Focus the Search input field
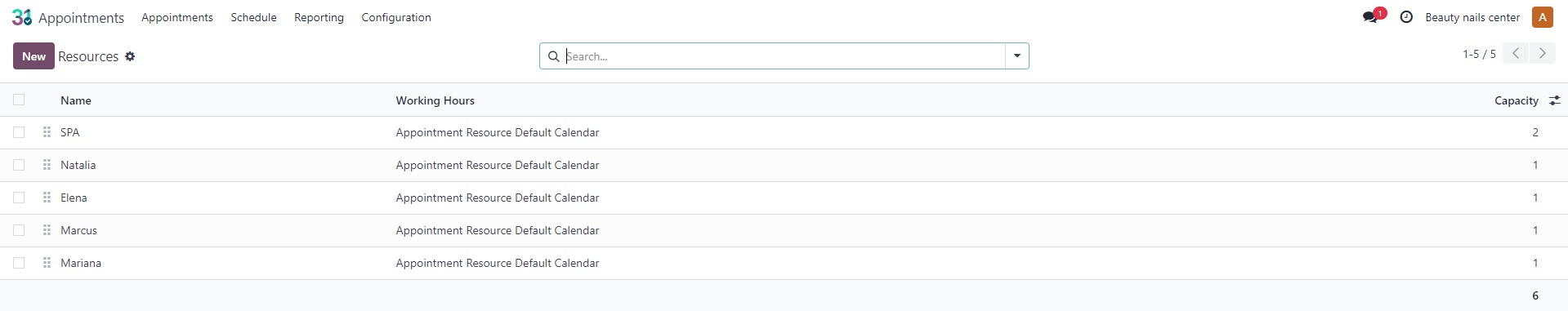 [x=784, y=56]
